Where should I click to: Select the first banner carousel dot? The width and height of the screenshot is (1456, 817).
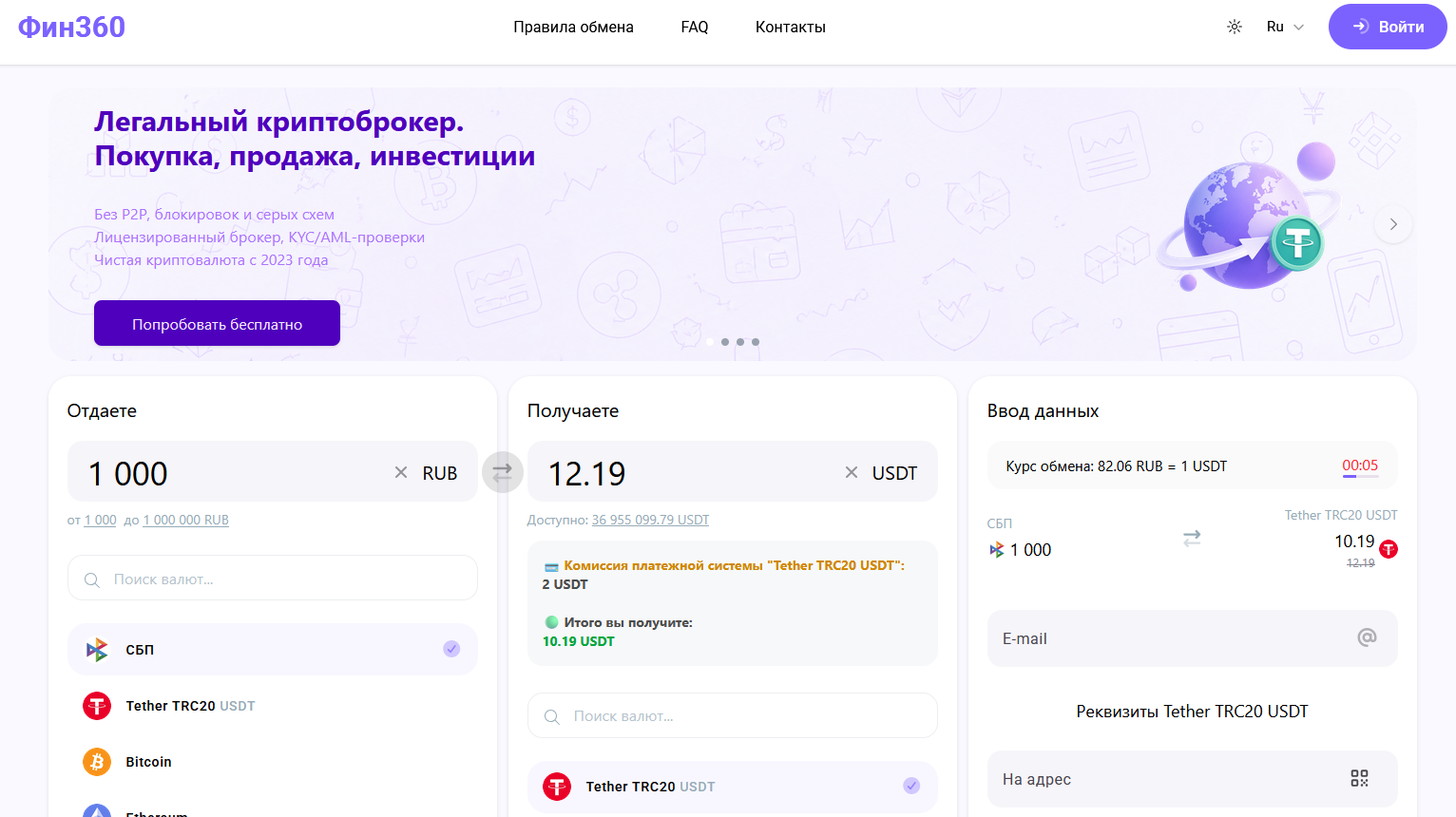tap(710, 342)
